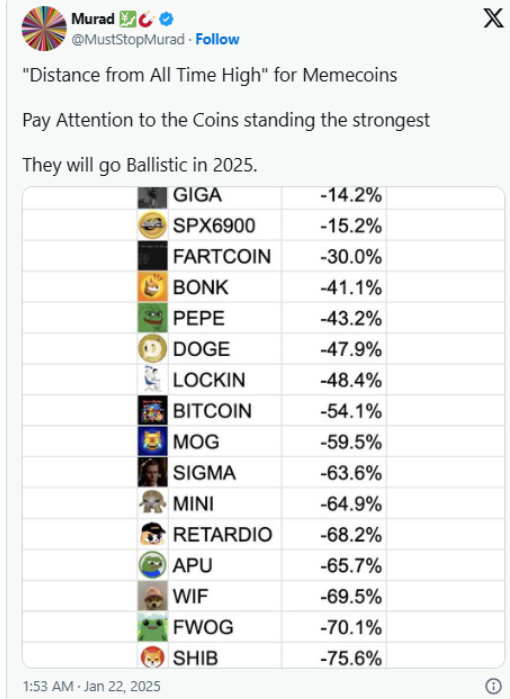510x699 pixels.
Task: Click the SPX6900 coin icon
Action: pyautogui.click(x=152, y=225)
